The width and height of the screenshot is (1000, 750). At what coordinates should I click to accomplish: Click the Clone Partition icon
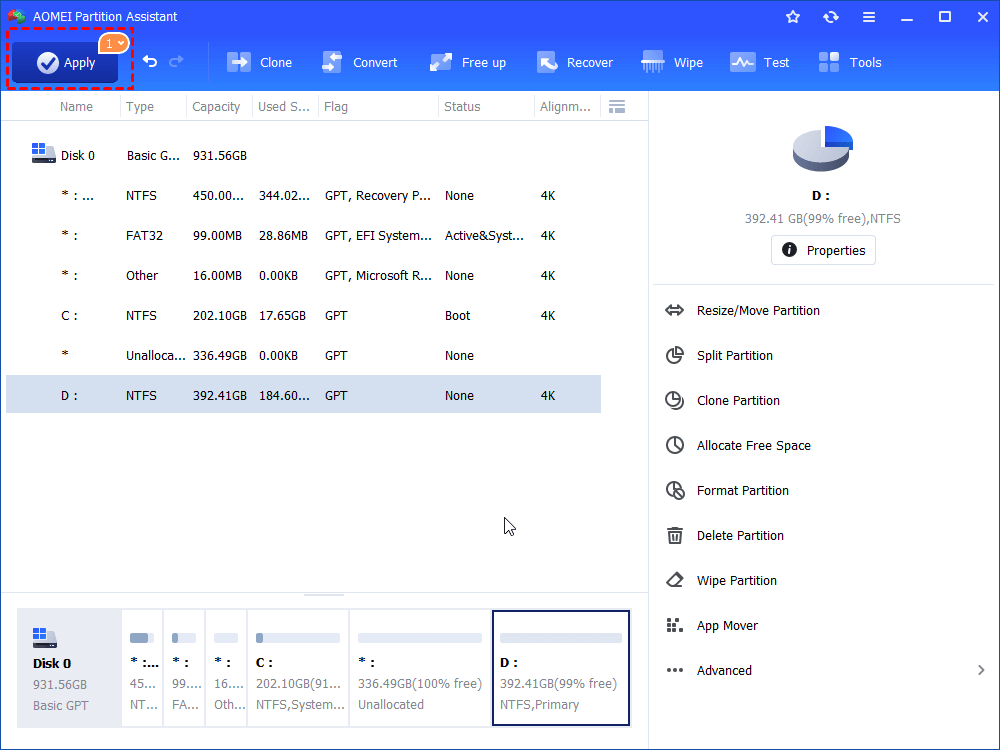point(674,401)
